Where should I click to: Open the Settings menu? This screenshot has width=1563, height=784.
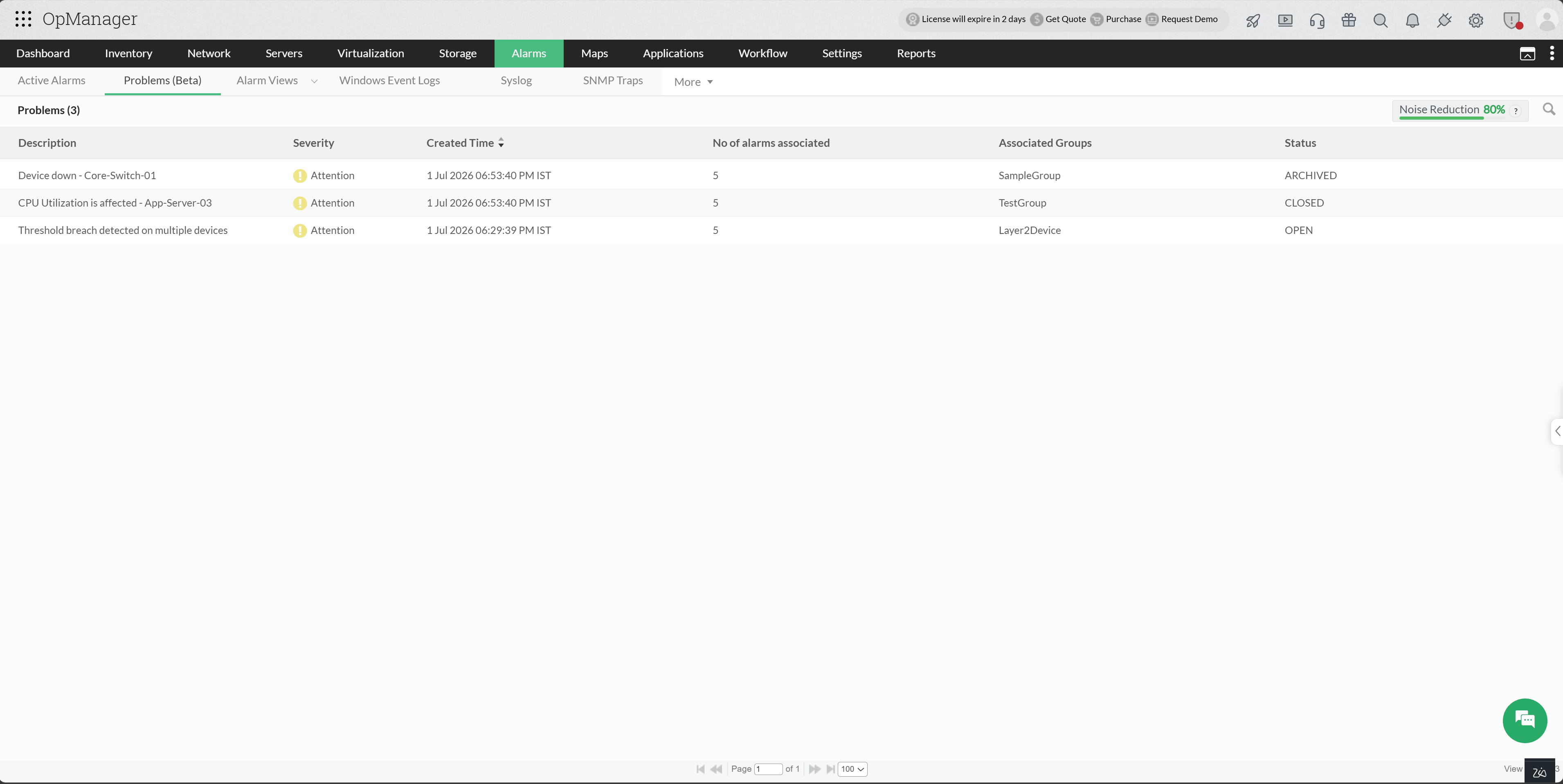coord(842,54)
